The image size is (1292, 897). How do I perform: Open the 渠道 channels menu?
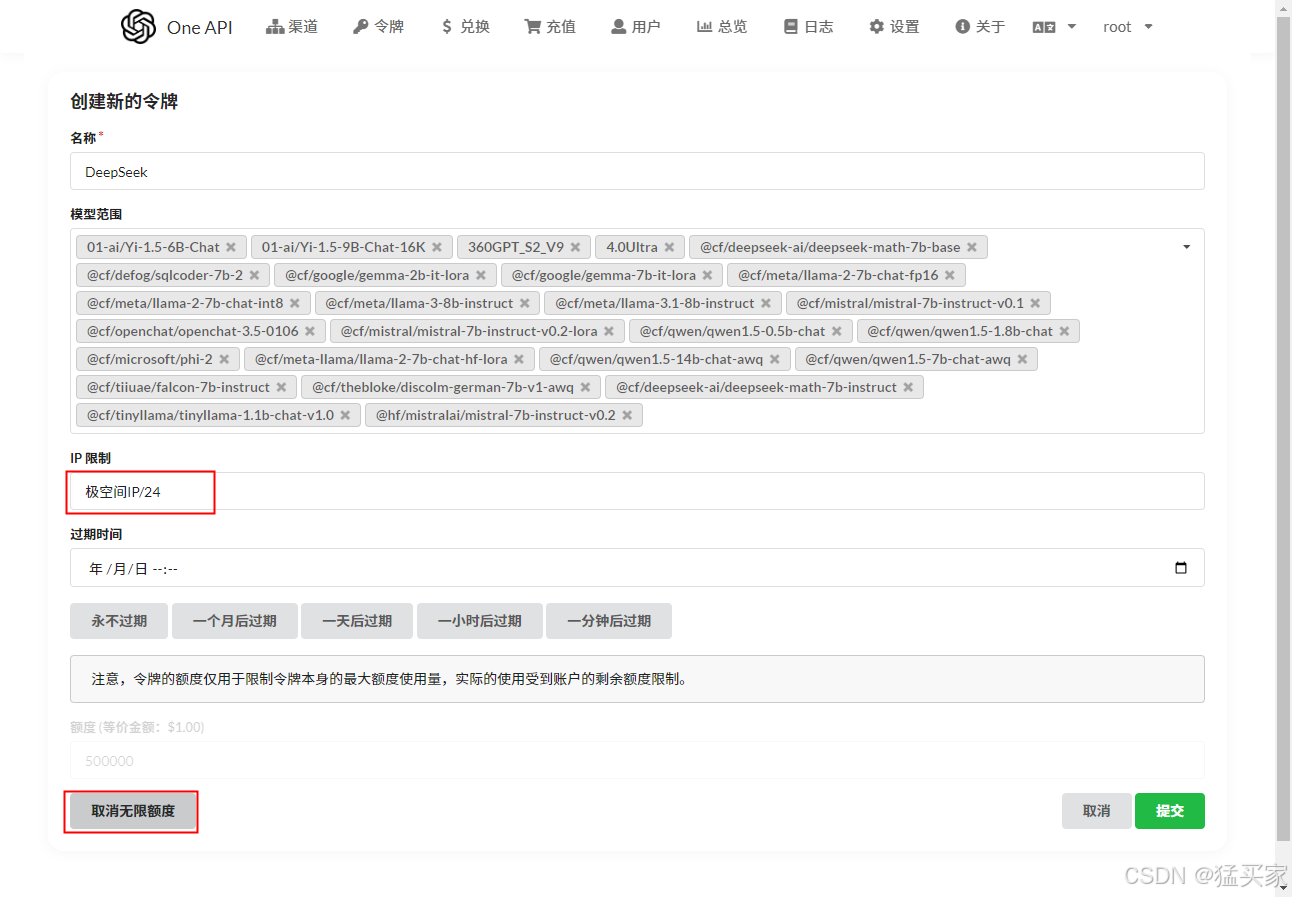292,27
